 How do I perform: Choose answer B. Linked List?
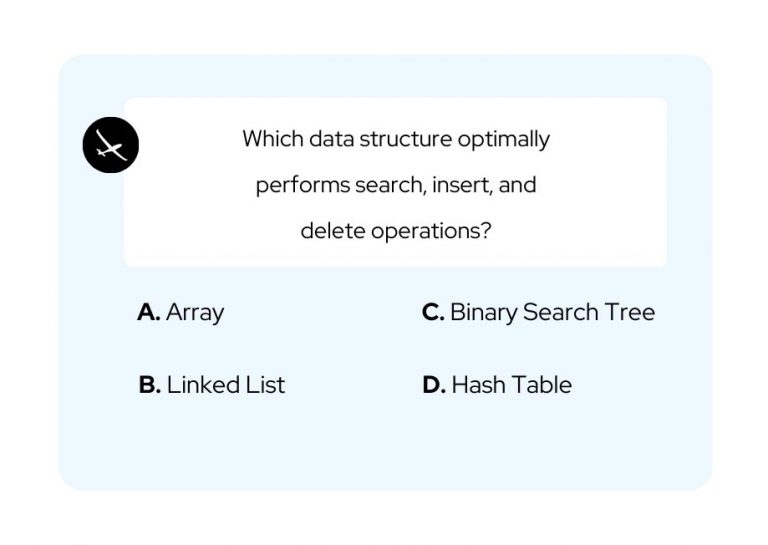point(212,384)
